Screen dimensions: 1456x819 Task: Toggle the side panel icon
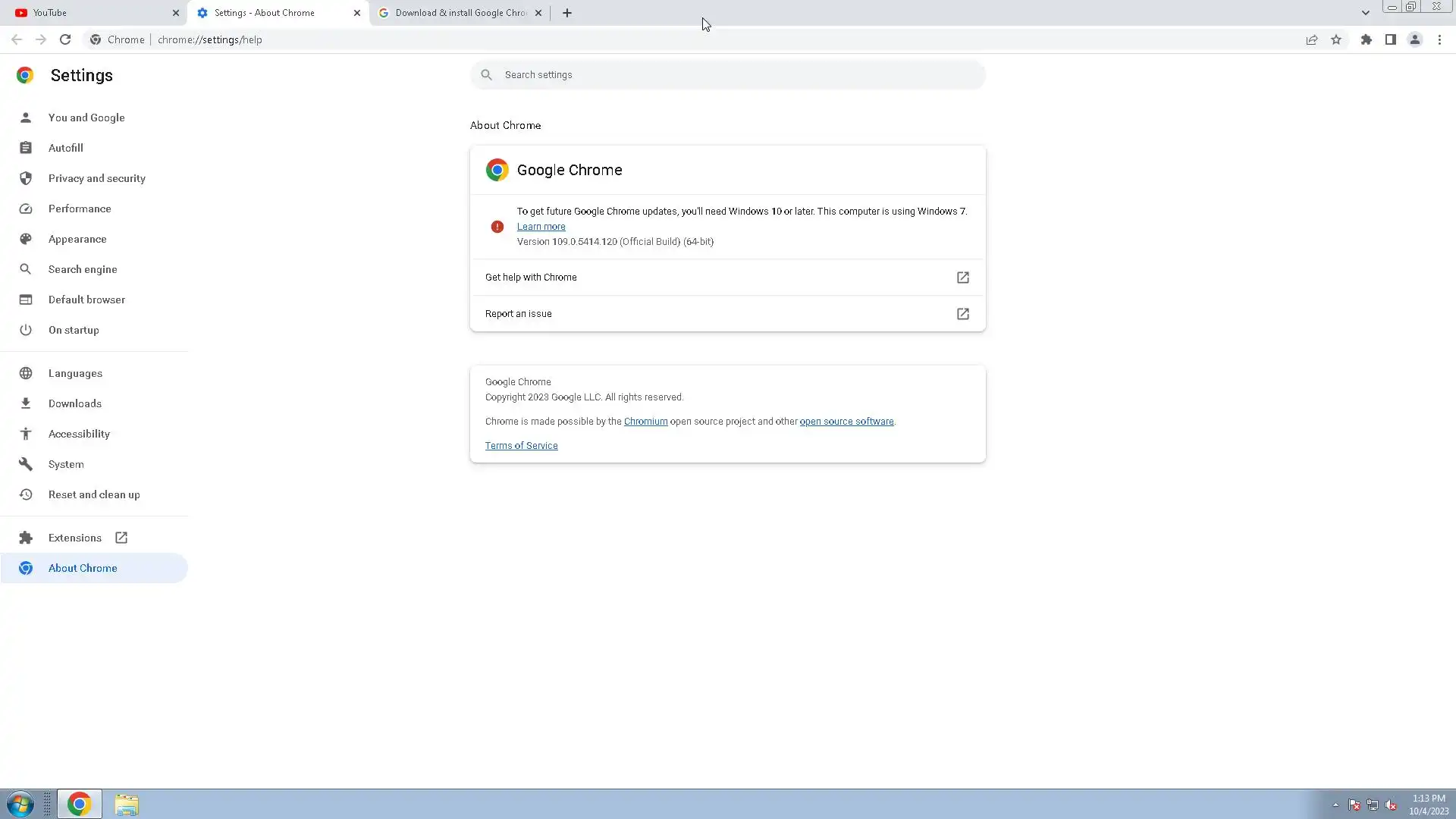pos(1390,39)
